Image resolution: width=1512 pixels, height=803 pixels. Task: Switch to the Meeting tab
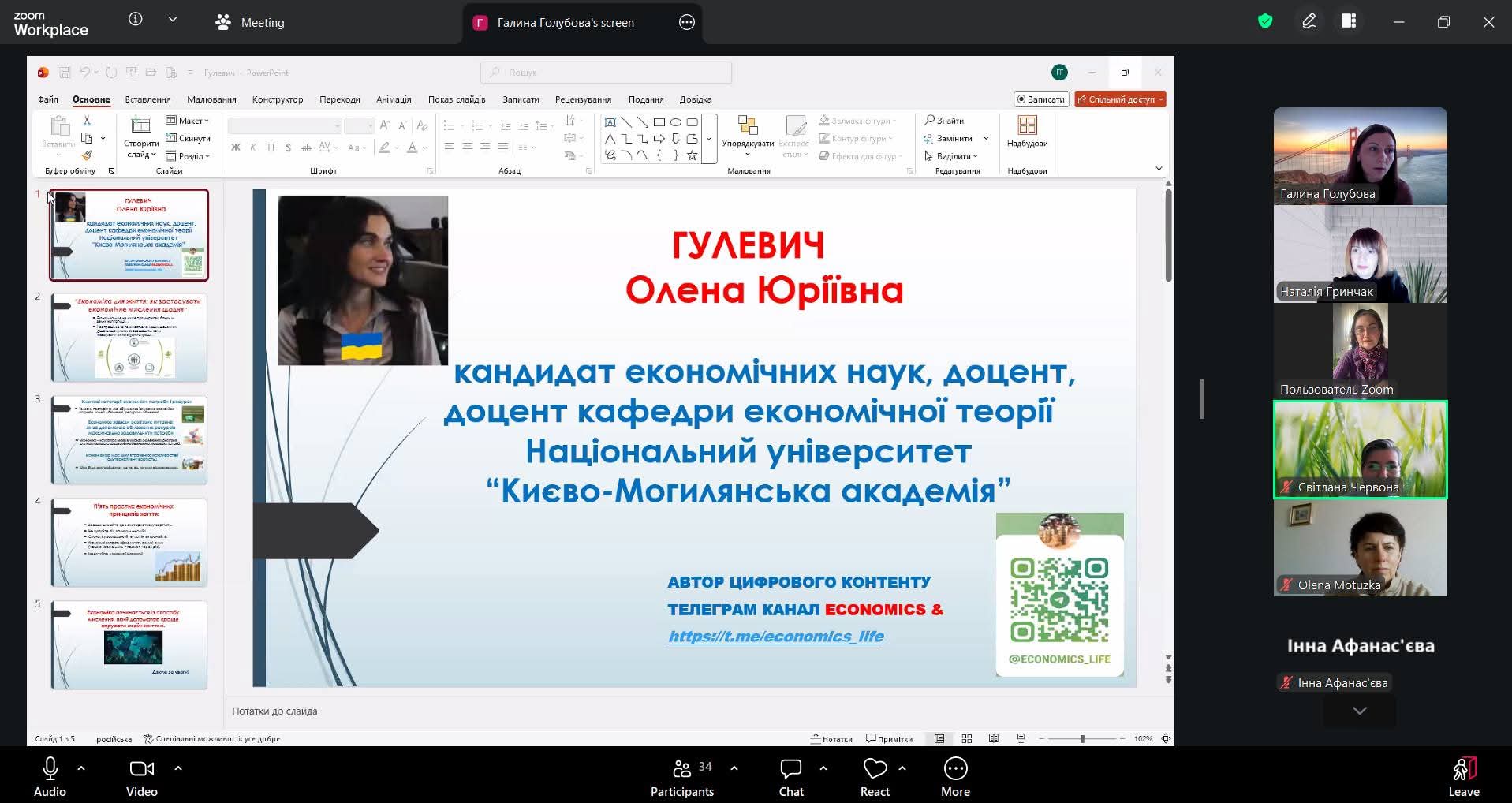click(x=250, y=23)
